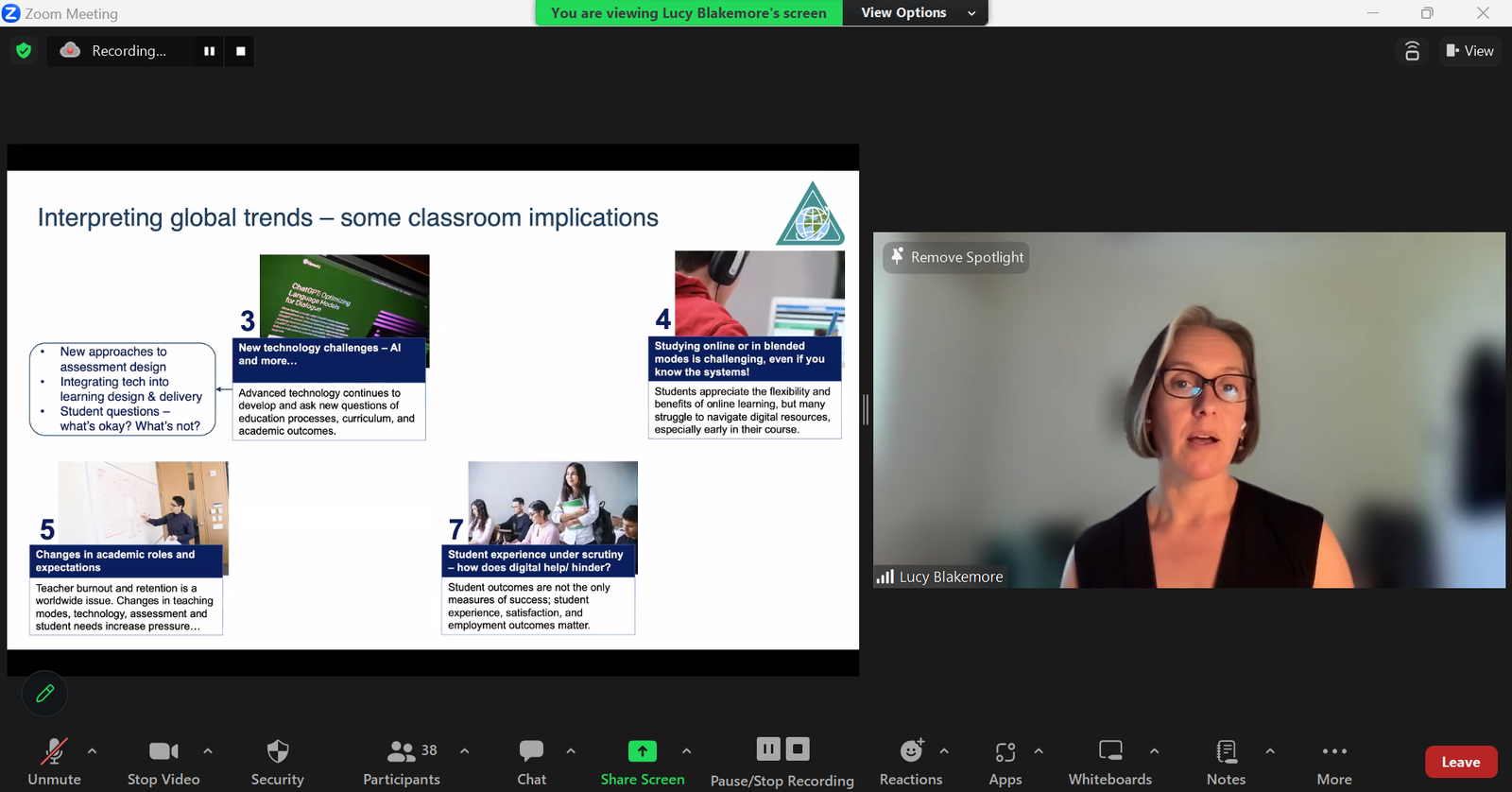Pause the recording in top bar
The image size is (1512, 792).
(209, 51)
